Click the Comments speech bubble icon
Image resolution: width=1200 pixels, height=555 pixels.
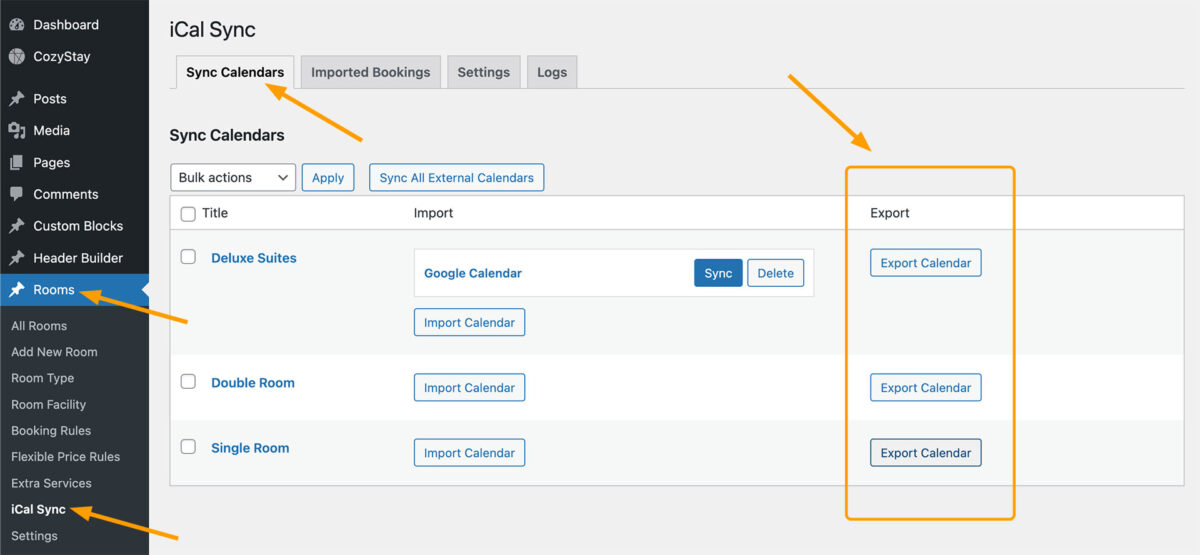[16, 194]
